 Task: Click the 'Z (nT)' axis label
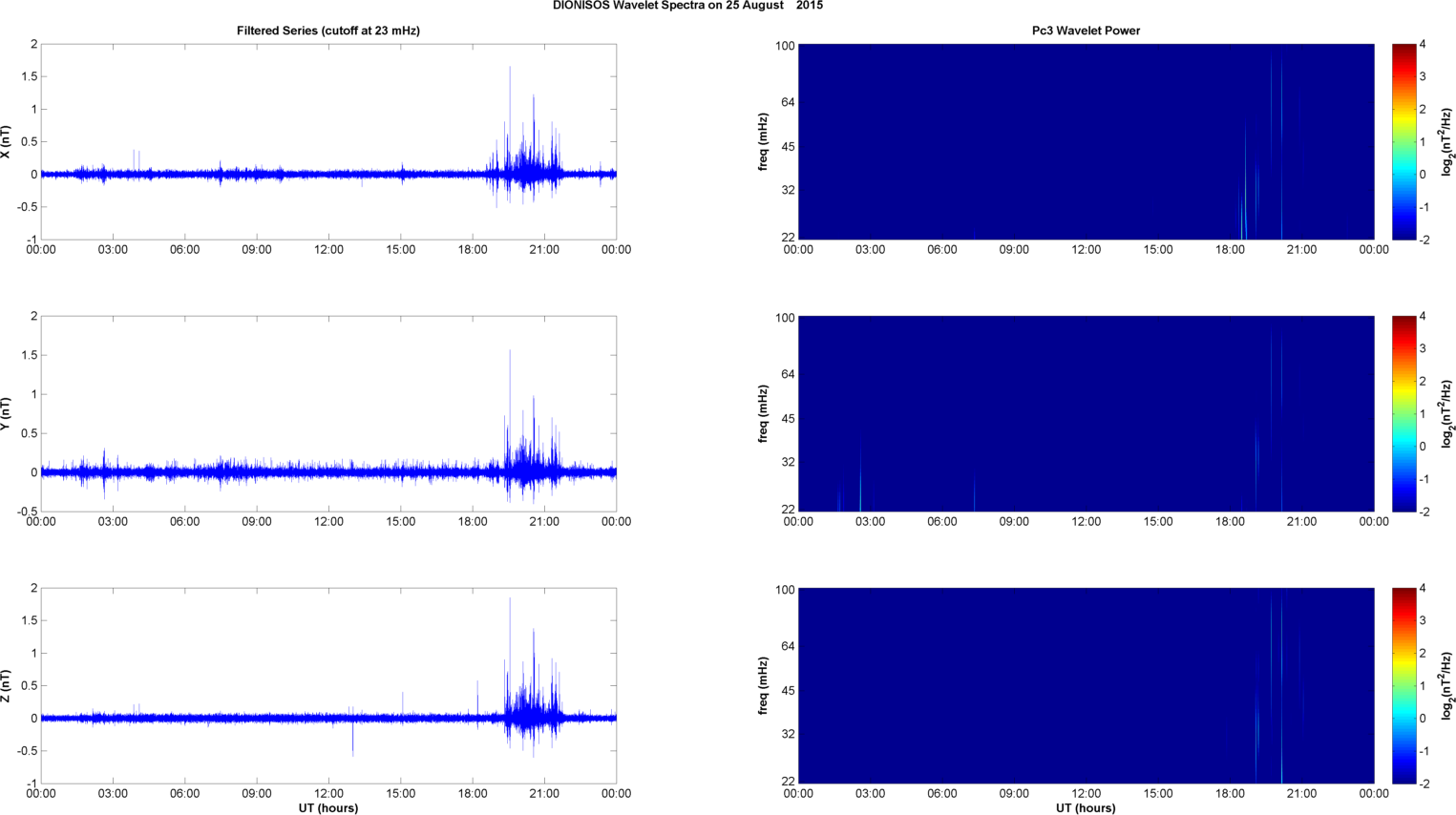(7, 686)
